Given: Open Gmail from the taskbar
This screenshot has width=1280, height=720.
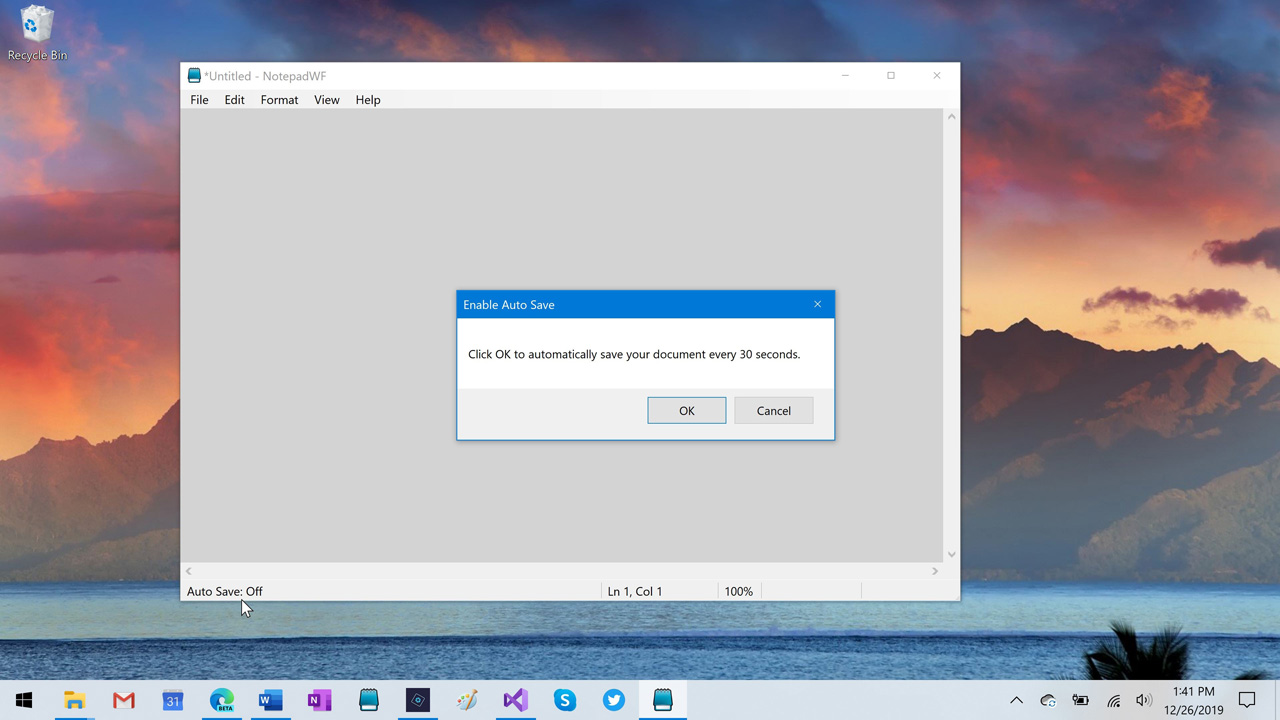Looking at the screenshot, I should [123, 701].
